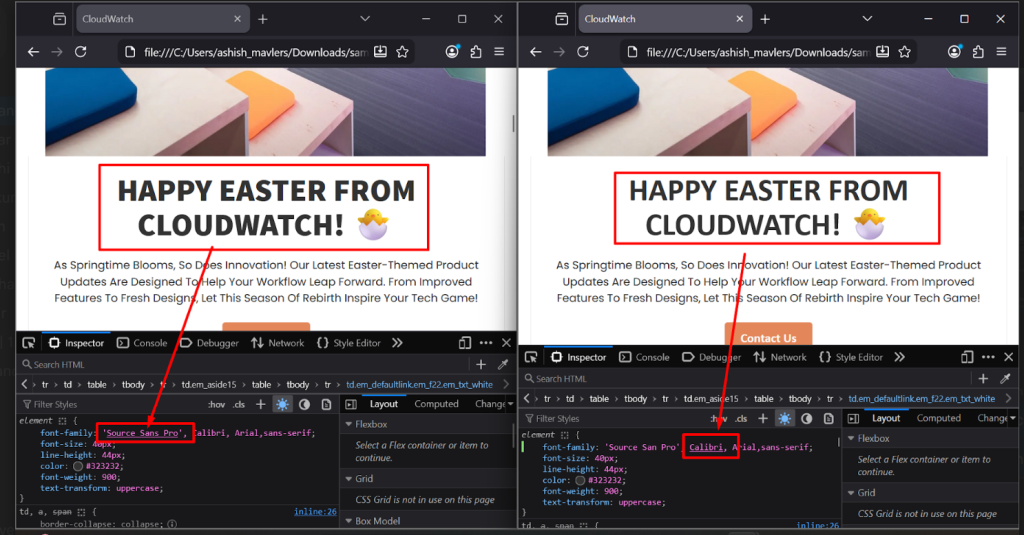Toggle the sidebar pane icon in left Inspector

tap(351, 404)
